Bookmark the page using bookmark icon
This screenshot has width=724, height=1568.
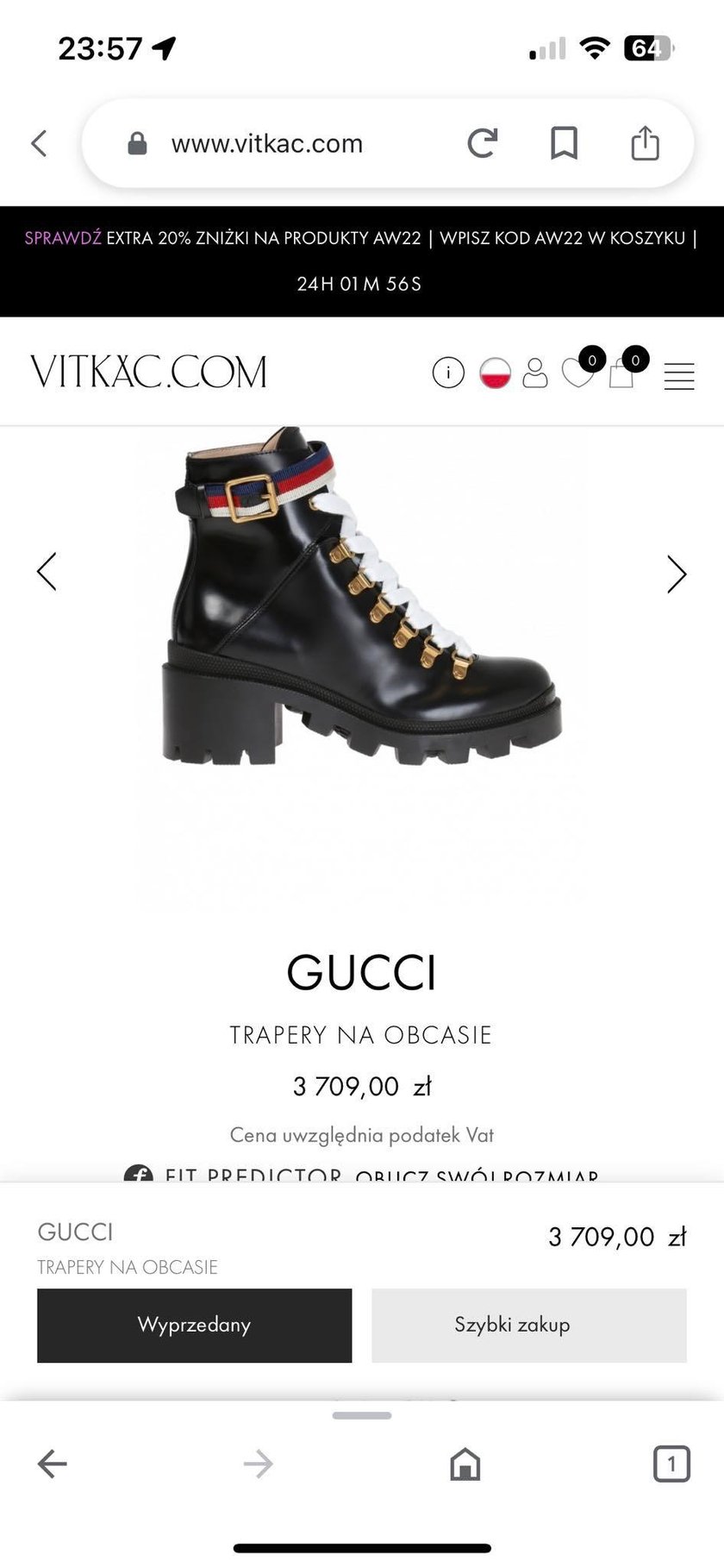pyautogui.click(x=564, y=143)
